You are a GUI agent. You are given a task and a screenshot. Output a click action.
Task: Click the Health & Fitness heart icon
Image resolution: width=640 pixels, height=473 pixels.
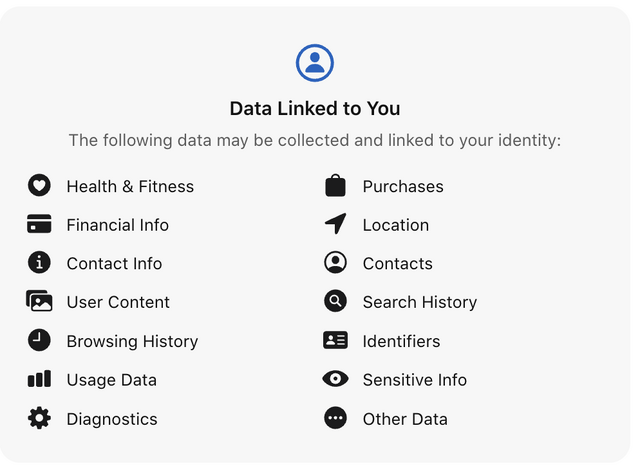point(39,186)
